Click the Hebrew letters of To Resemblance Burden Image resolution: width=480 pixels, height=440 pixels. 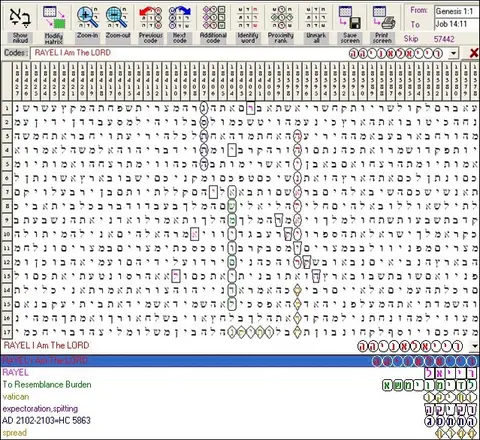point(430,385)
